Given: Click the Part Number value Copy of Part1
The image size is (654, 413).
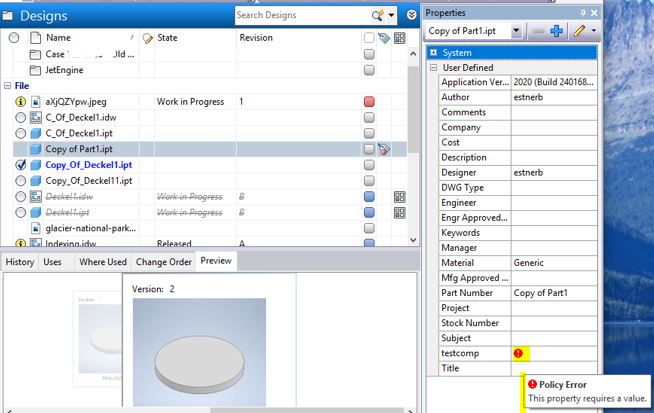Looking at the screenshot, I should click(x=541, y=293).
